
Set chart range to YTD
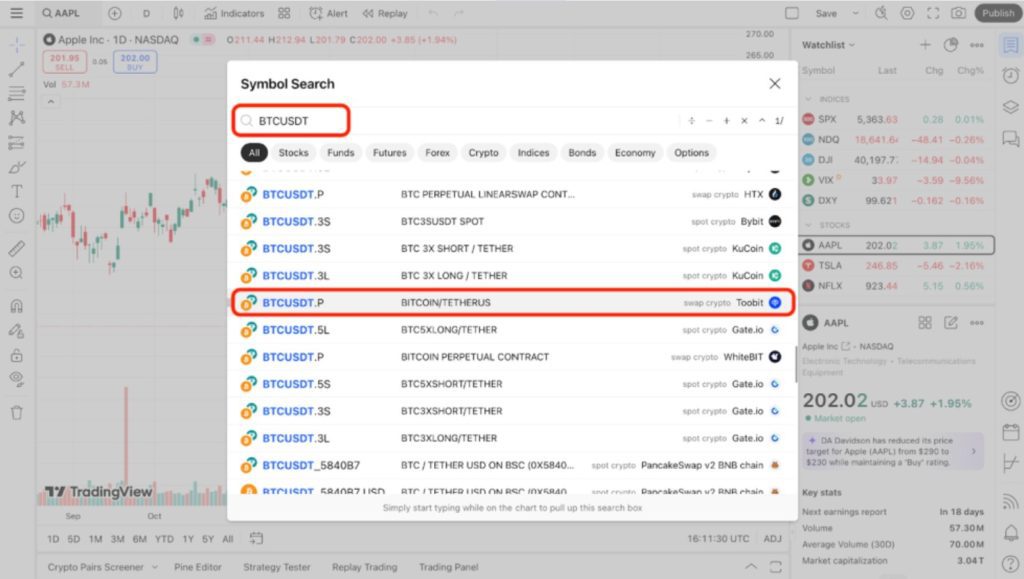[164, 539]
